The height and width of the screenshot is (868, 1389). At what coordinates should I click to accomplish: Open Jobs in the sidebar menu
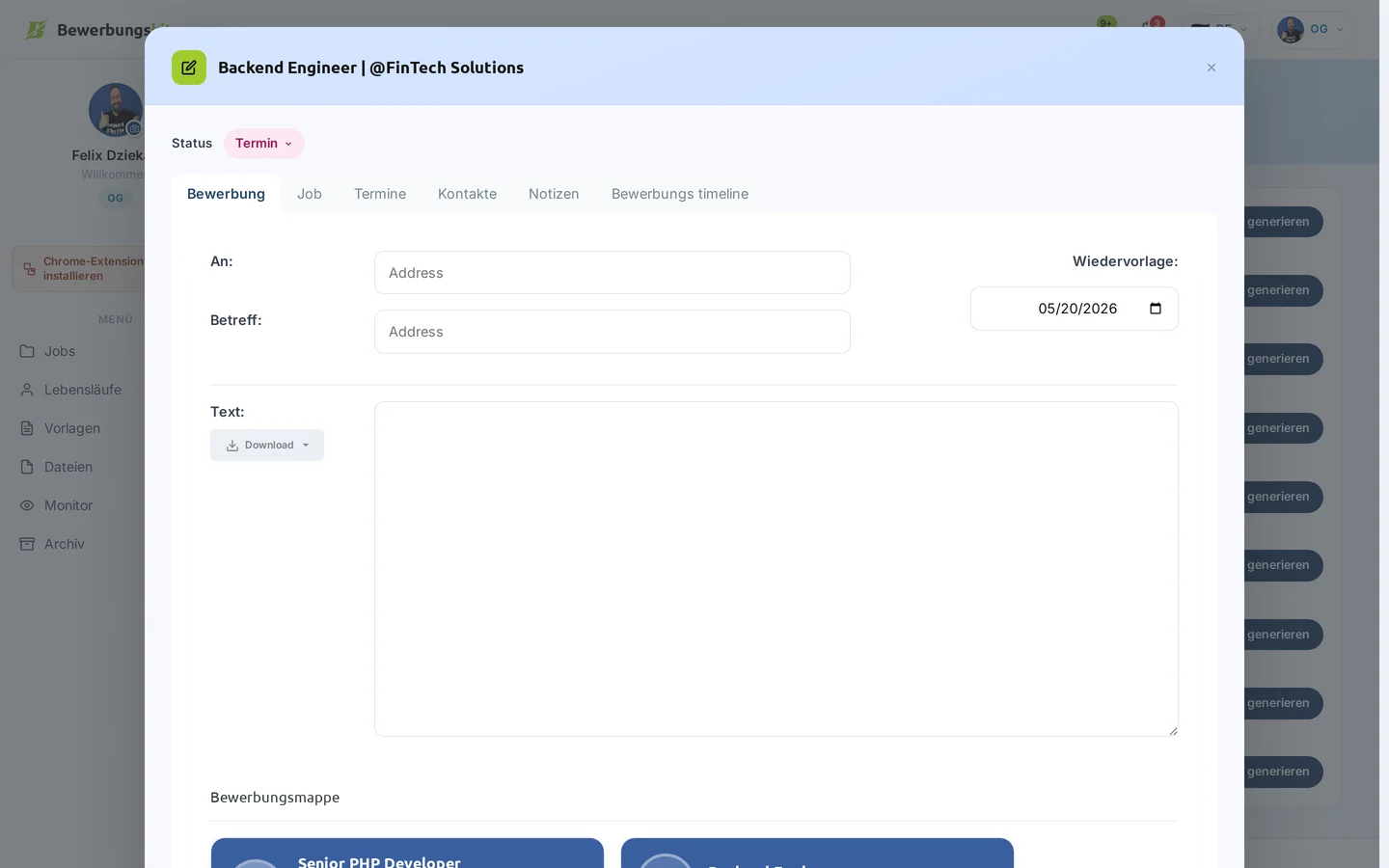point(60,351)
